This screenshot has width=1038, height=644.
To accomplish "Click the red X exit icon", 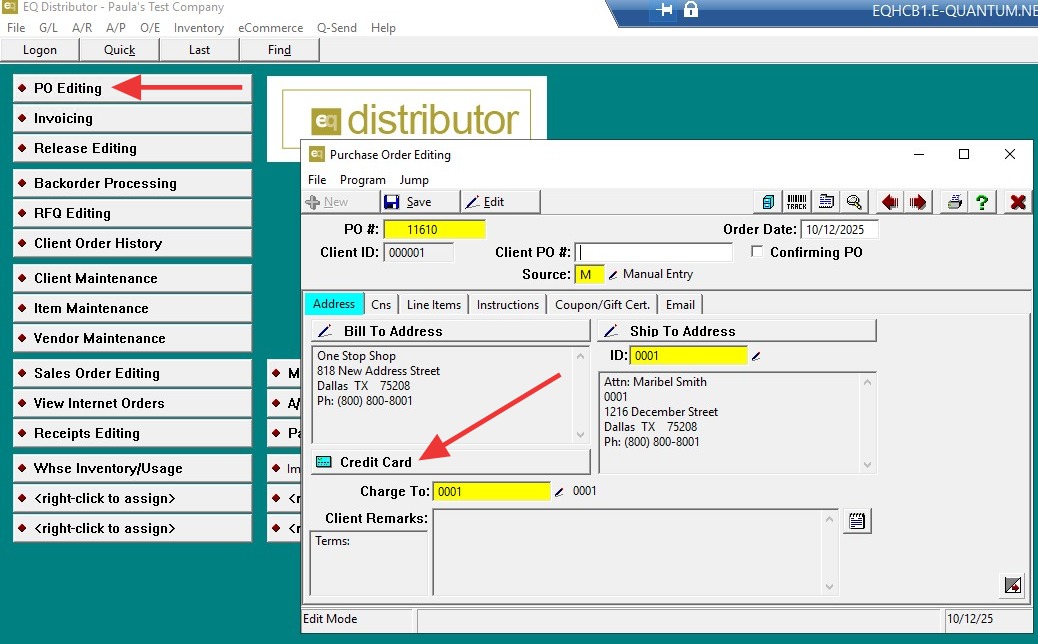I will tap(1018, 202).
